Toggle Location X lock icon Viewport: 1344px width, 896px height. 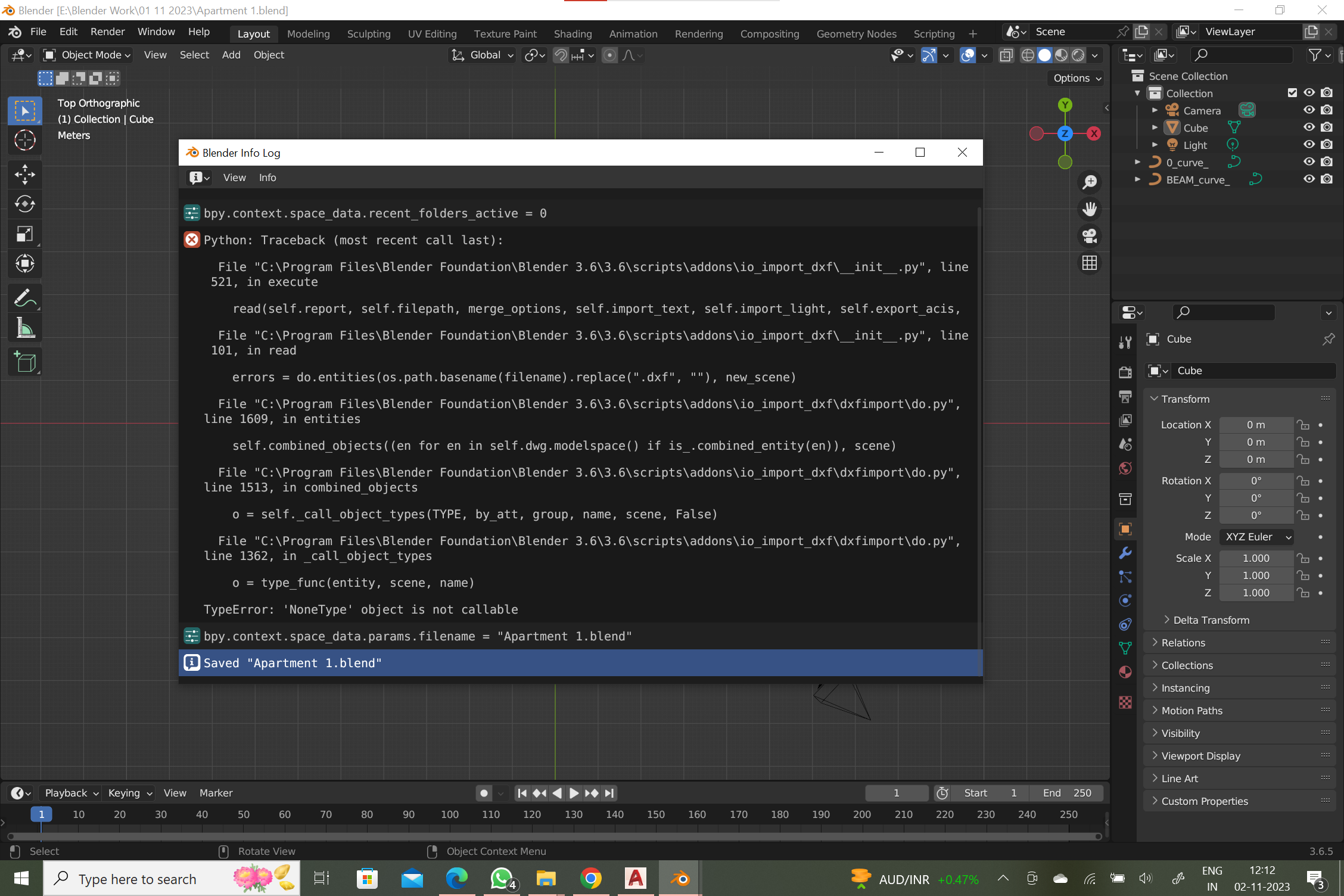pyautogui.click(x=1303, y=425)
